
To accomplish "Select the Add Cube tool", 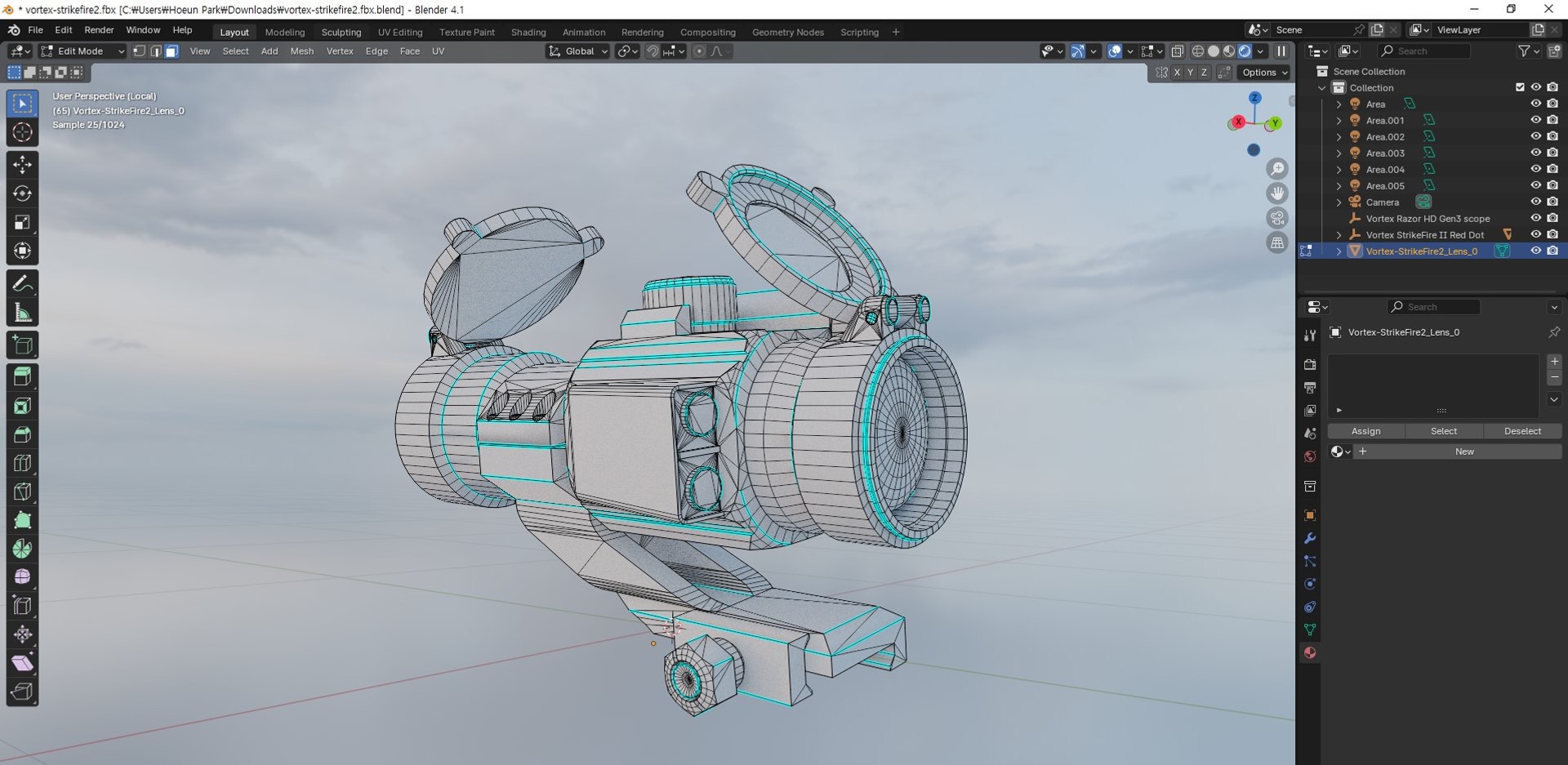I will (22, 345).
